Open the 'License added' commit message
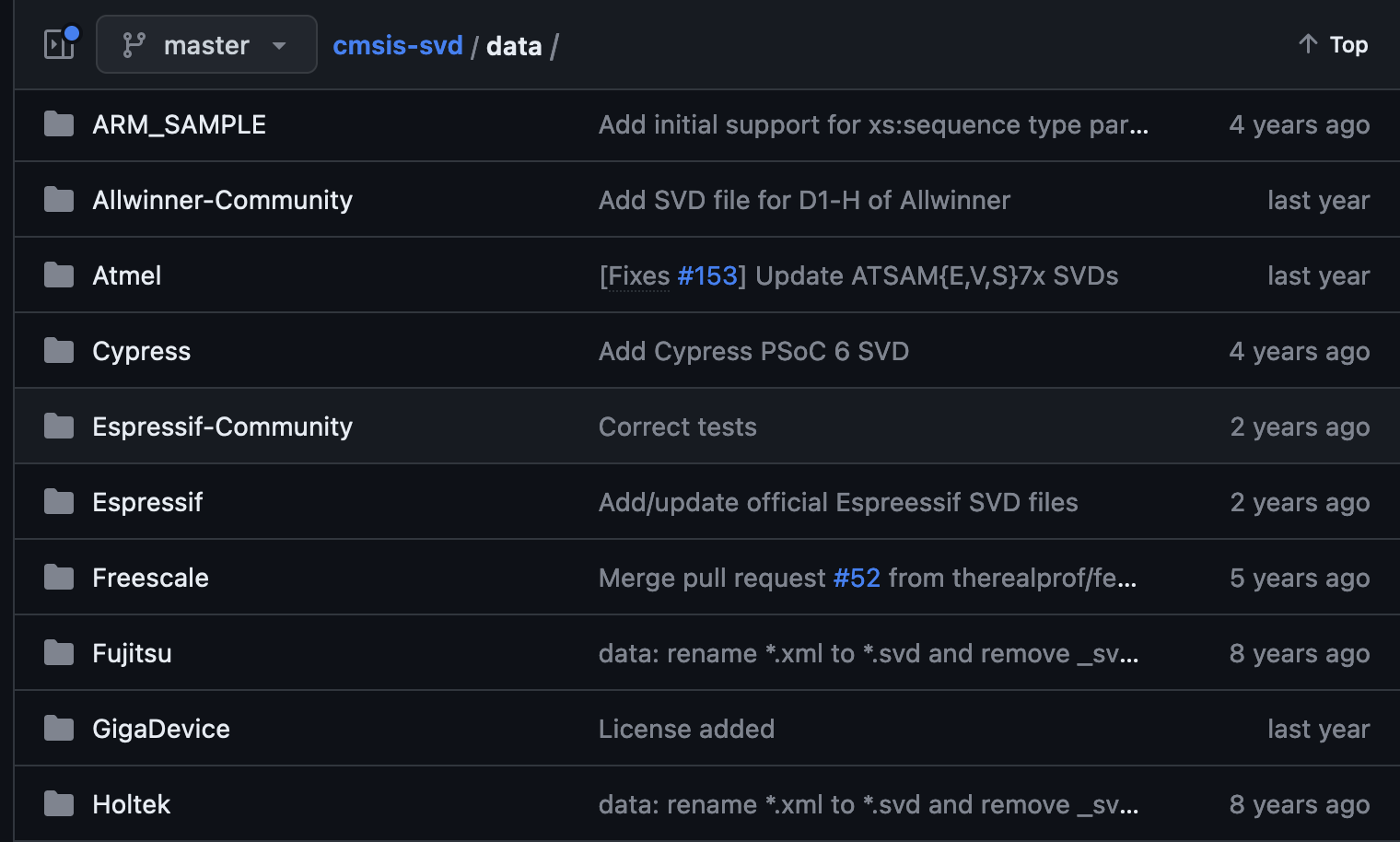Image resolution: width=1400 pixels, height=842 pixels. click(x=686, y=729)
